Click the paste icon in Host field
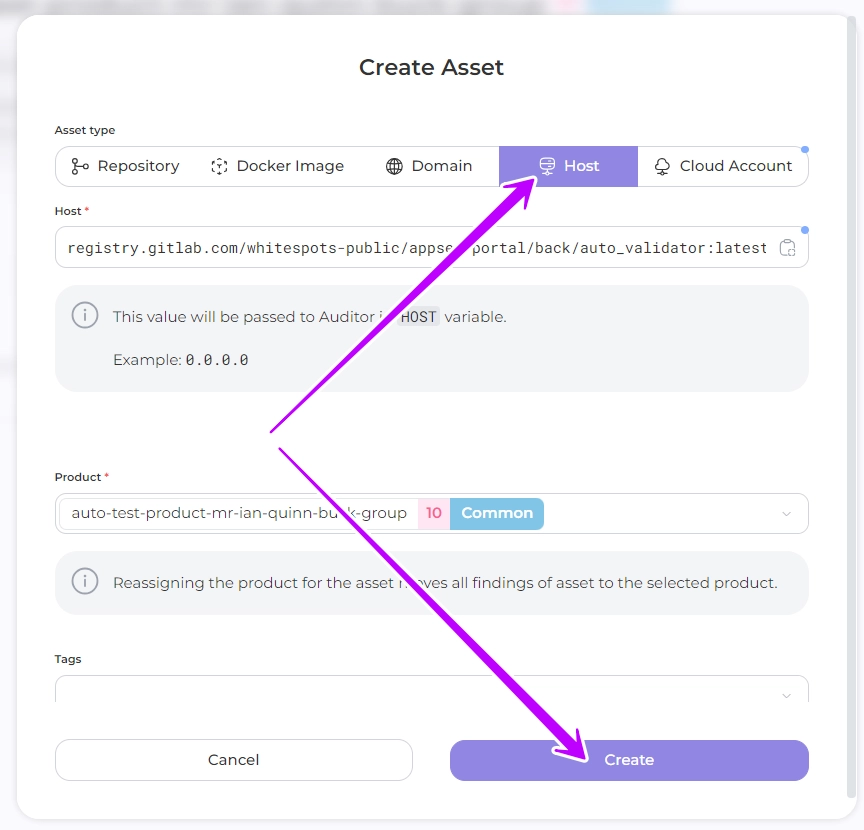 [x=787, y=248]
